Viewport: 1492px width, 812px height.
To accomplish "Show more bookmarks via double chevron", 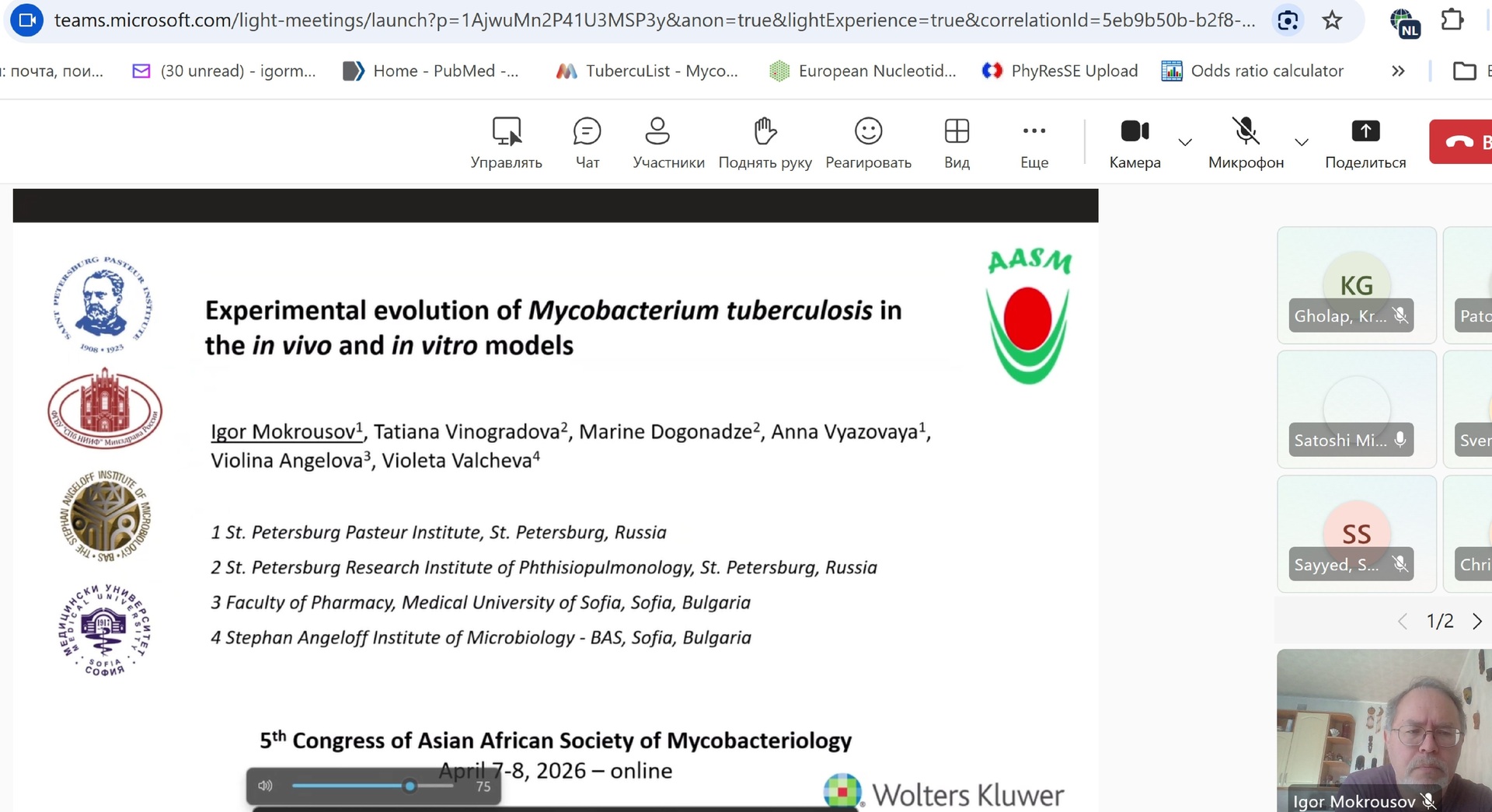I will (x=1398, y=71).
